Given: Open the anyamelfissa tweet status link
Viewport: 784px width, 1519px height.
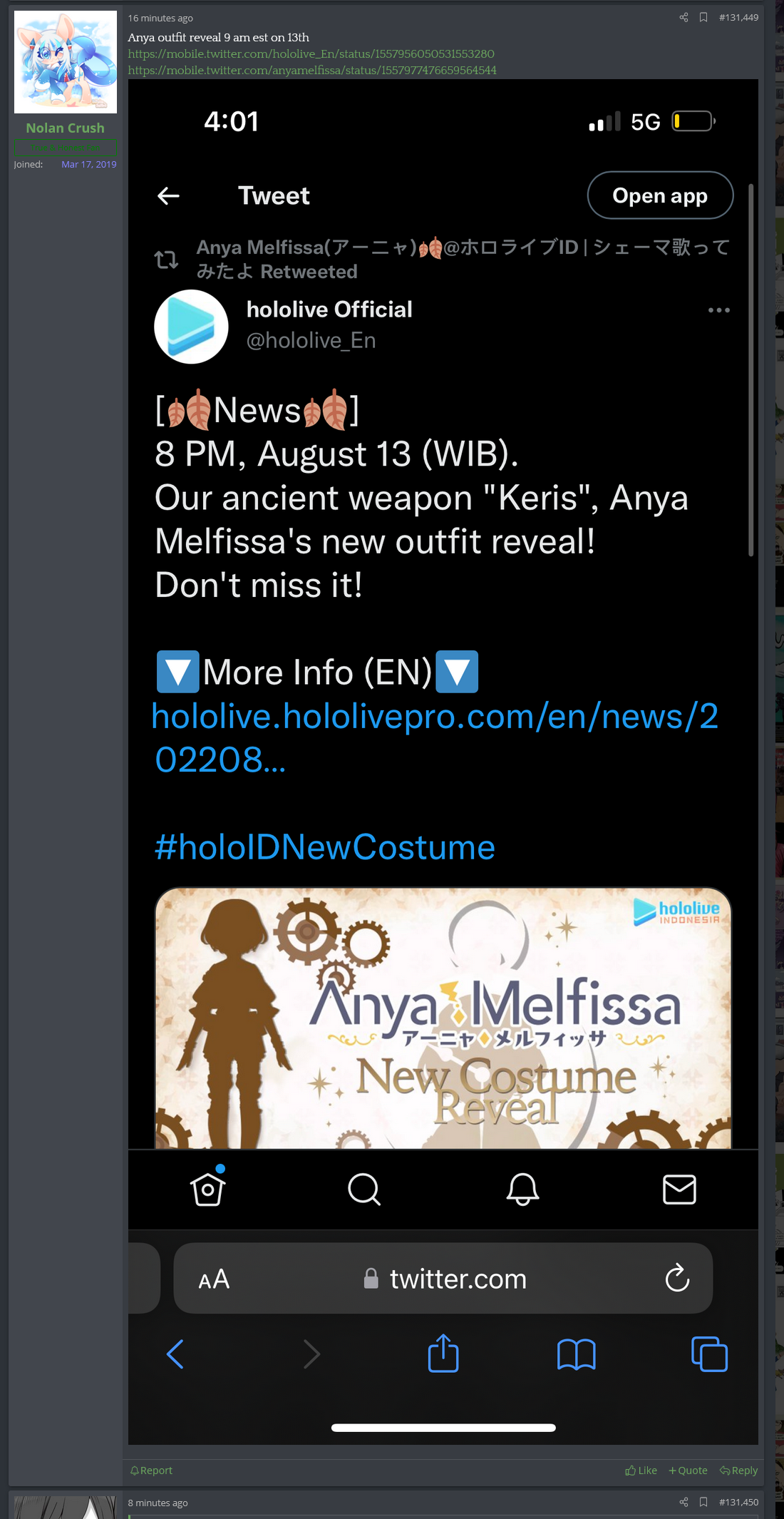Looking at the screenshot, I should (x=312, y=70).
